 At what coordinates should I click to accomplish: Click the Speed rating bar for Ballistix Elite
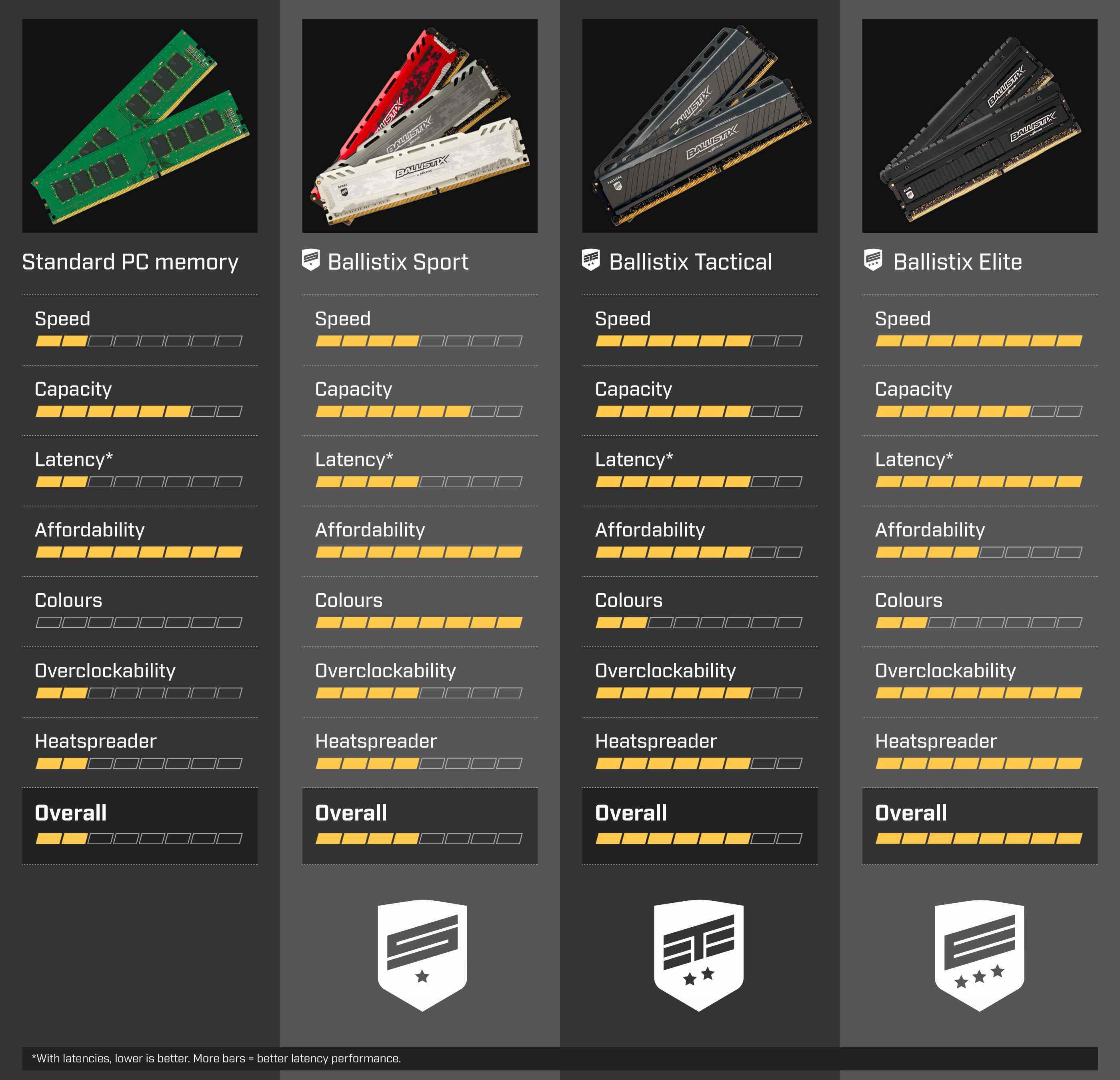pyautogui.click(x=979, y=341)
